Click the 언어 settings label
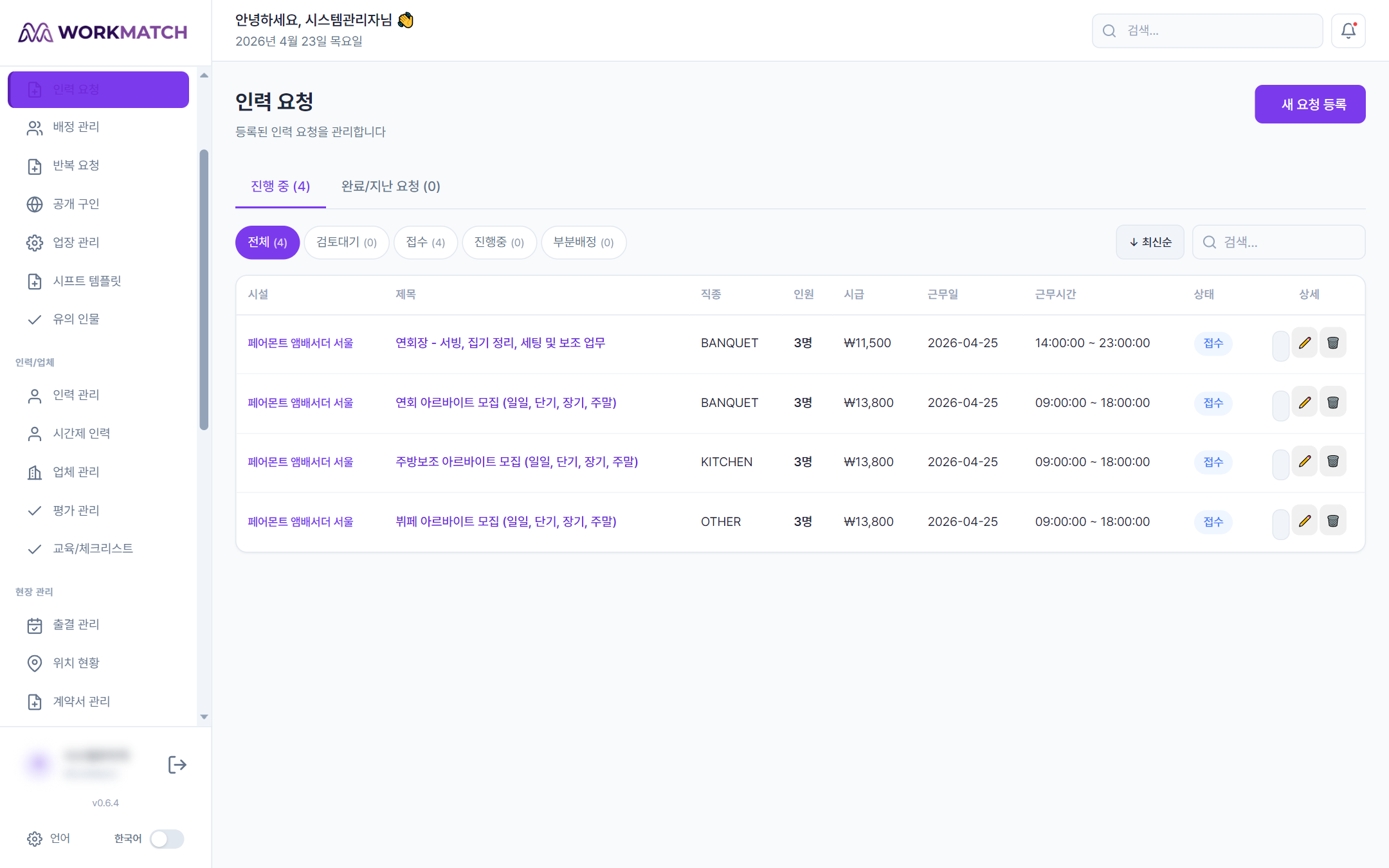 tap(60, 838)
